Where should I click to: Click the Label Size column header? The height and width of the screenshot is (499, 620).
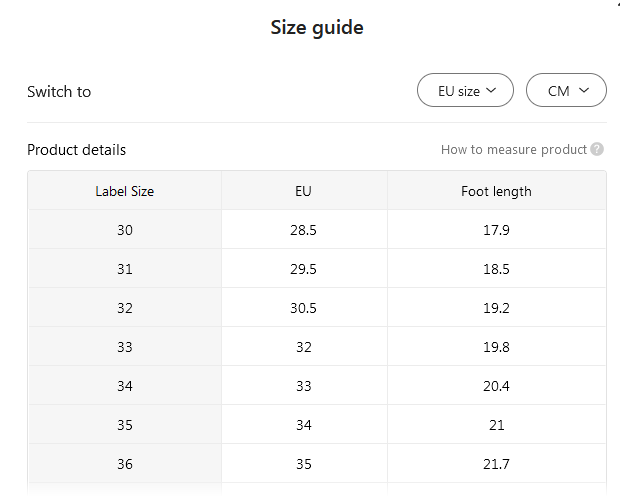pos(125,191)
